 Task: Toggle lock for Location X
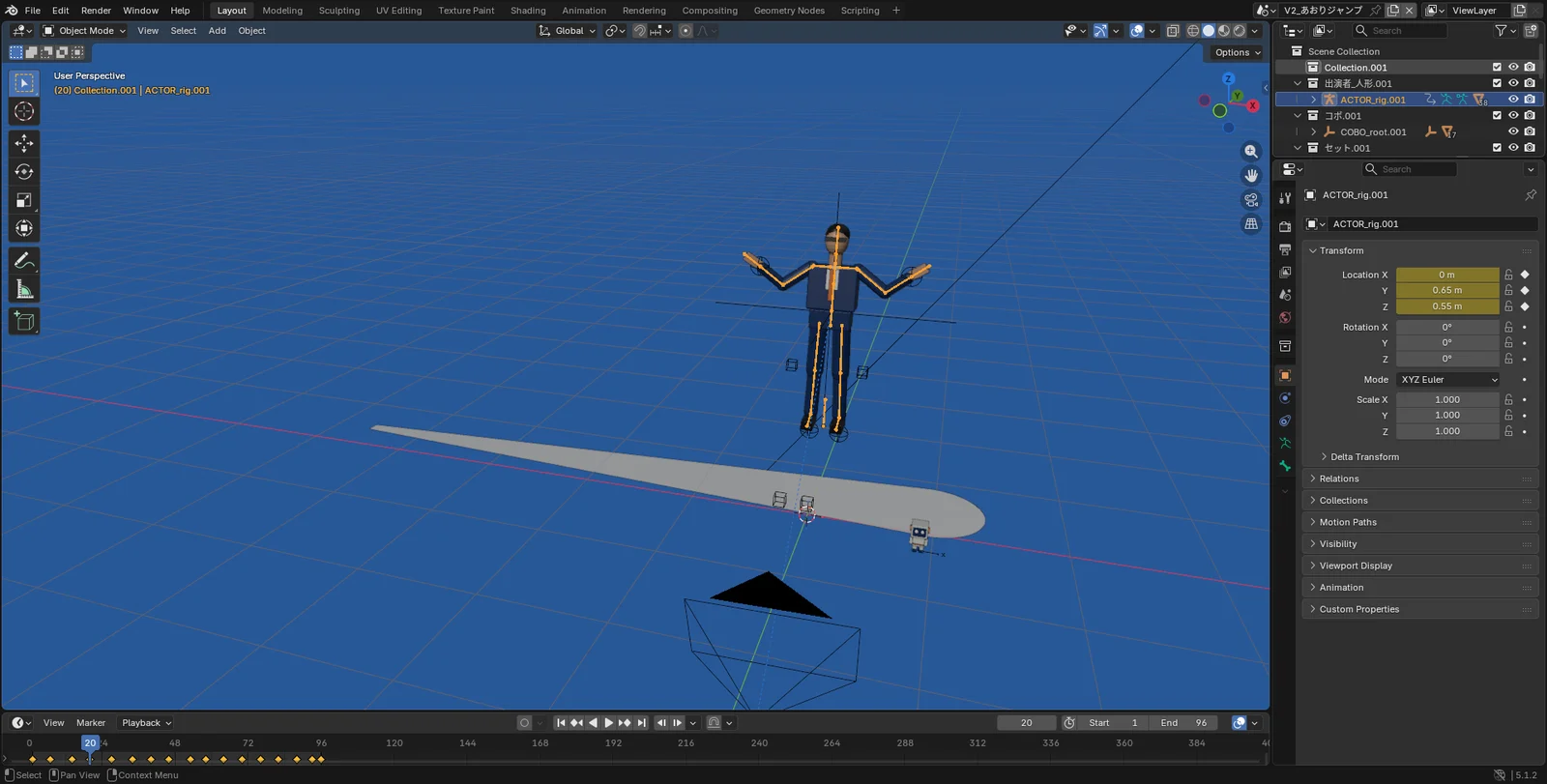coord(1508,275)
